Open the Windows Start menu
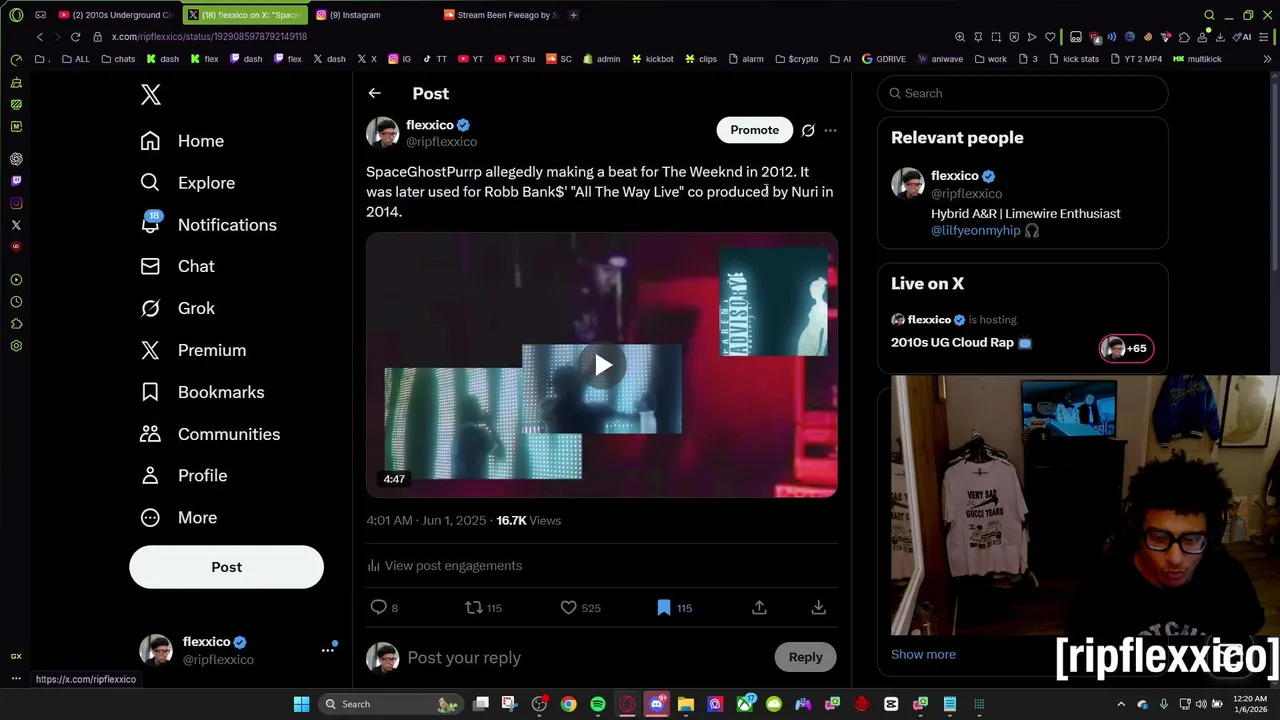The image size is (1280, 720). (x=301, y=704)
